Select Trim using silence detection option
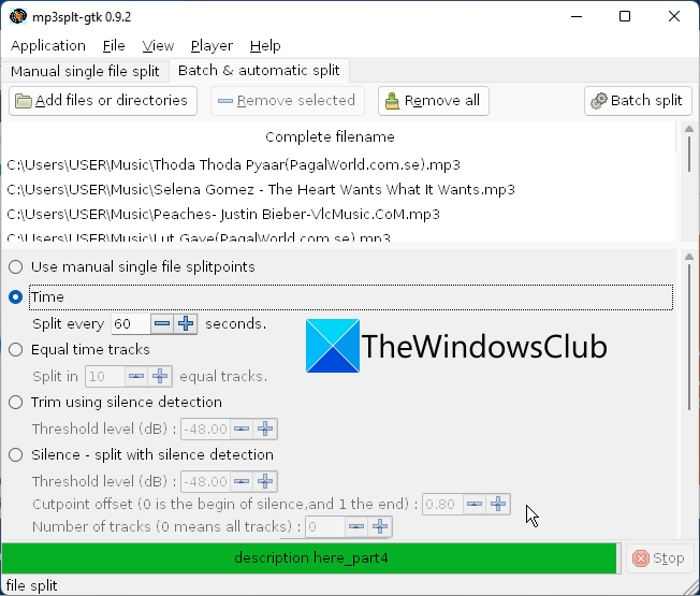 [16, 402]
